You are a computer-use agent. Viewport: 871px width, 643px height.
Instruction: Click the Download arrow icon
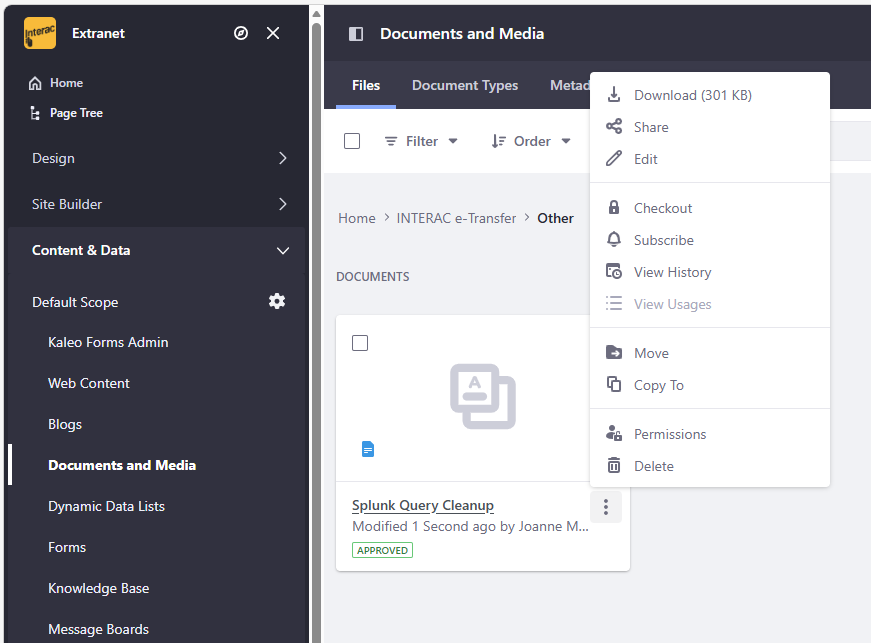[x=614, y=95]
